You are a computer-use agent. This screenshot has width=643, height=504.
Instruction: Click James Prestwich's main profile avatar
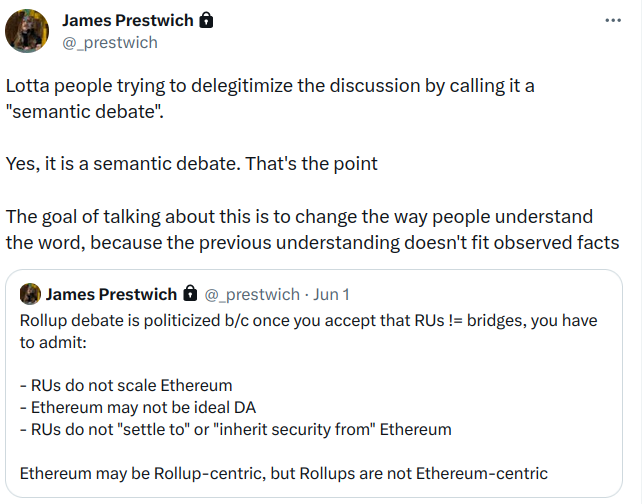tap(28, 32)
